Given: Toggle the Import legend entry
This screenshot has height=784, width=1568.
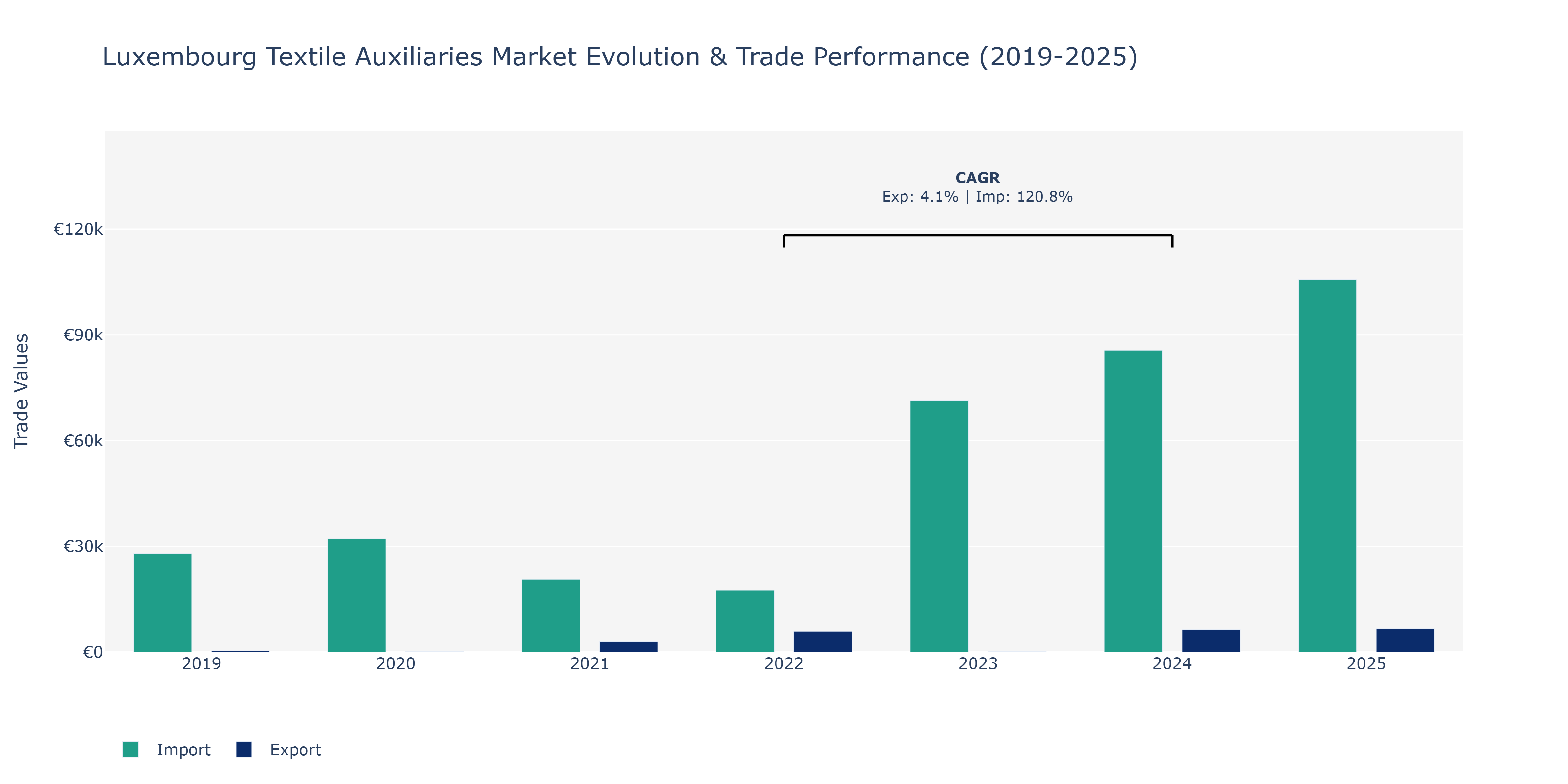Looking at the screenshot, I should (167, 749).
